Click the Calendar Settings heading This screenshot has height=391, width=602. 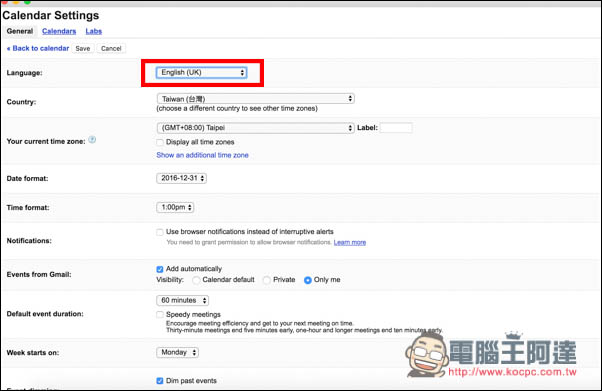(51, 15)
